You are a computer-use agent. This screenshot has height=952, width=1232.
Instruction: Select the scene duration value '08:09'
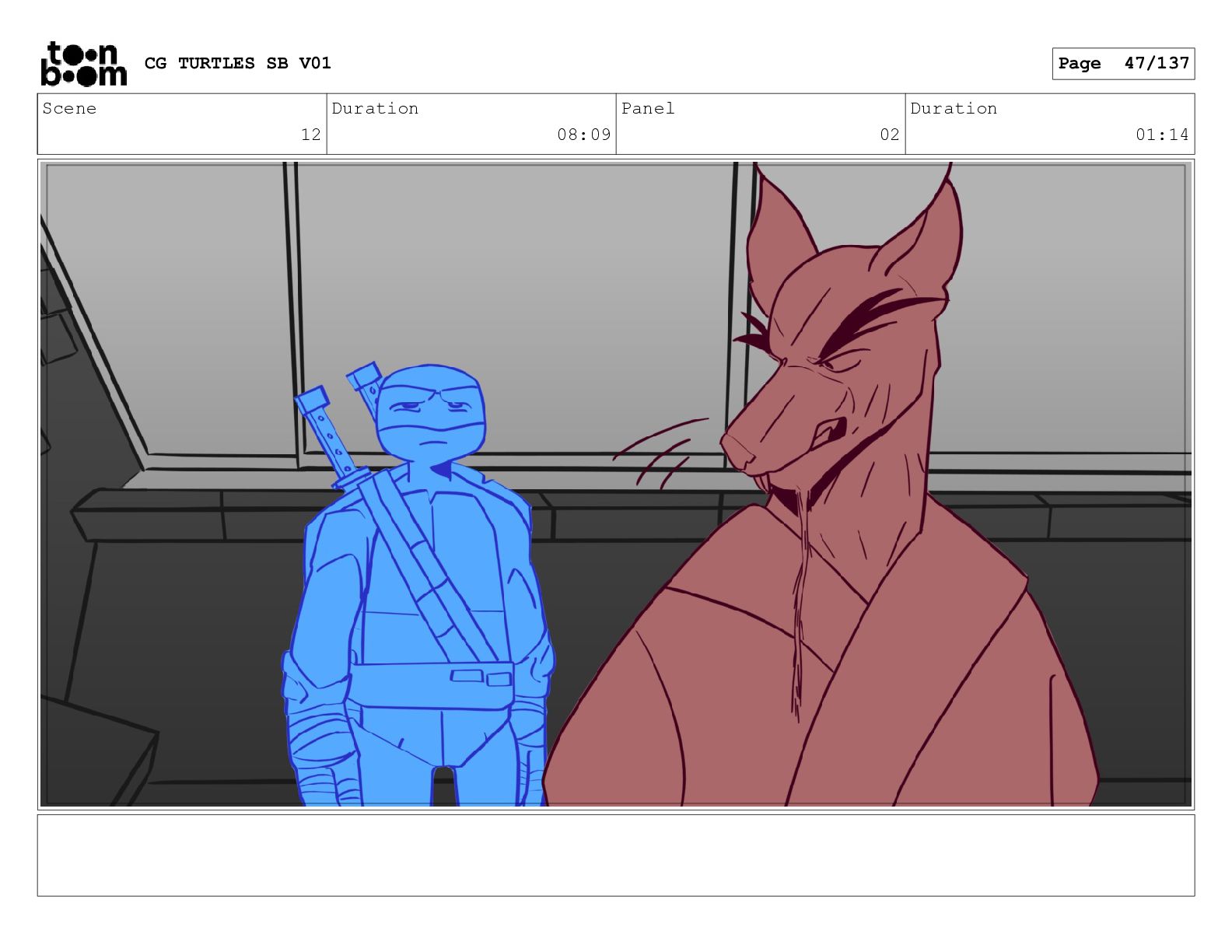pyautogui.click(x=584, y=135)
